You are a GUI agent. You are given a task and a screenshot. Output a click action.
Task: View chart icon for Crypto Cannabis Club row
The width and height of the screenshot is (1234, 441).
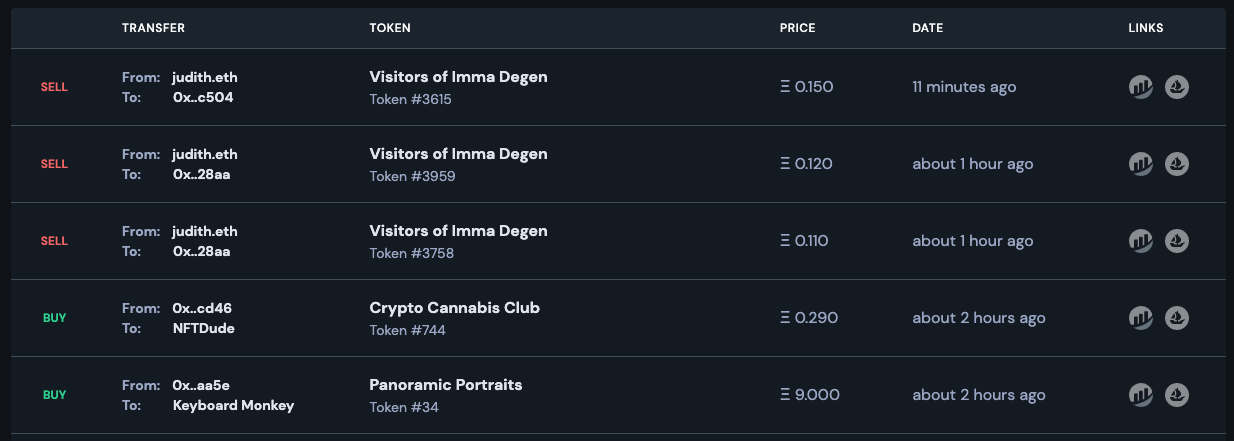(1141, 318)
